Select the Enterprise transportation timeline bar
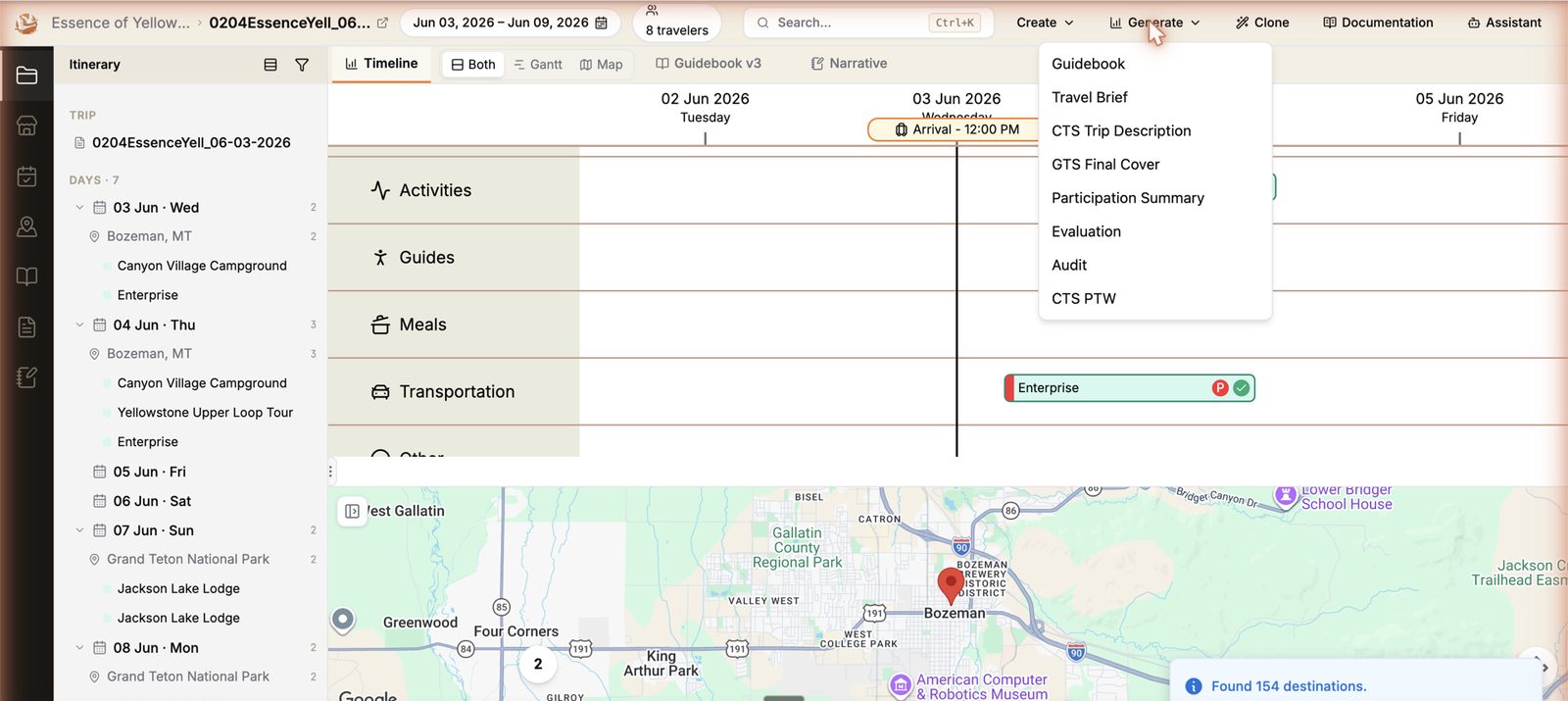The height and width of the screenshot is (701, 1568). pyautogui.click(x=1129, y=388)
